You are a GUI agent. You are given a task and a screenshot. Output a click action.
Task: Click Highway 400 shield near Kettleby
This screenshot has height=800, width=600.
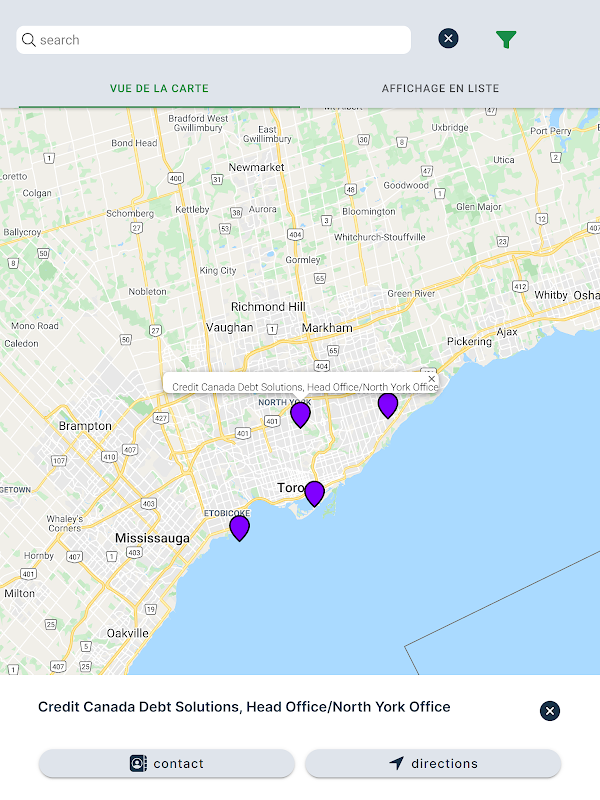pos(176,178)
